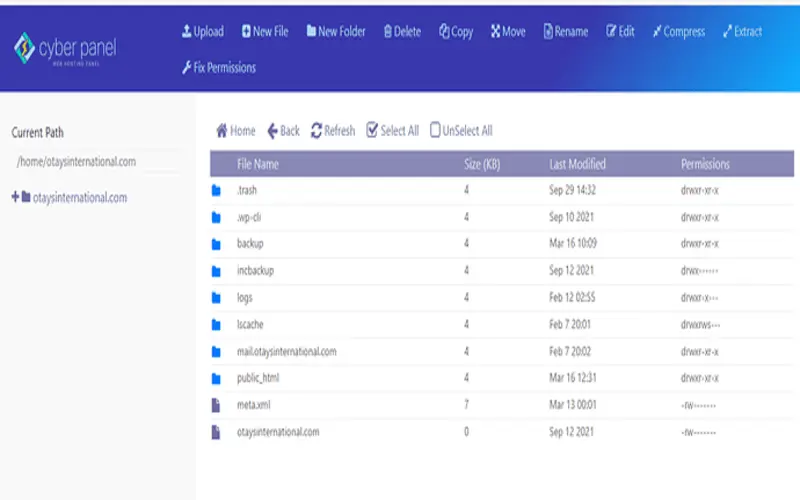Click the Current Path input field

click(x=96, y=162)
